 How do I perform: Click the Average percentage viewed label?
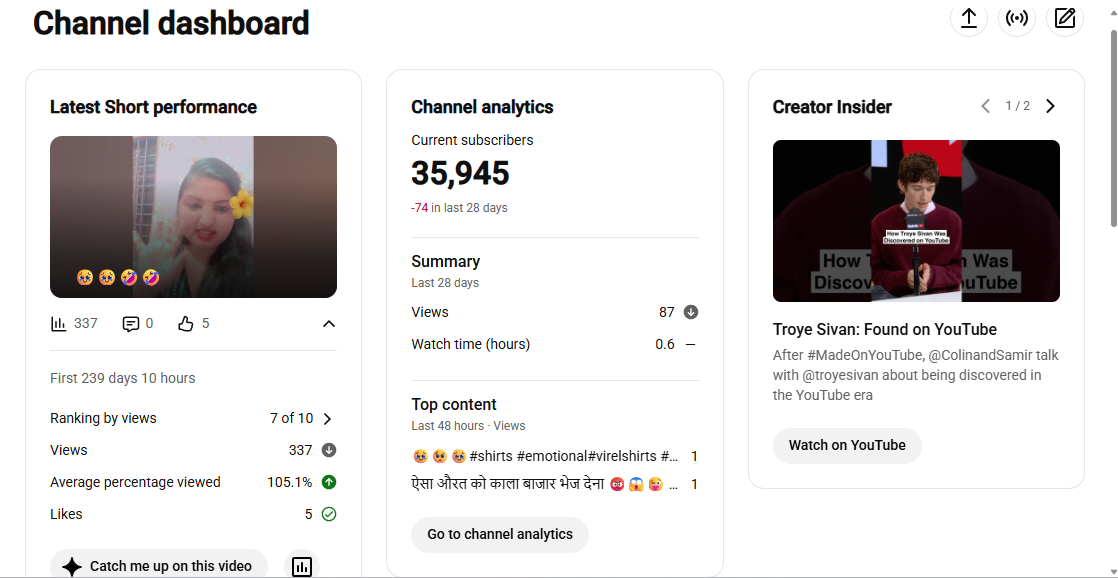(135, 482)
